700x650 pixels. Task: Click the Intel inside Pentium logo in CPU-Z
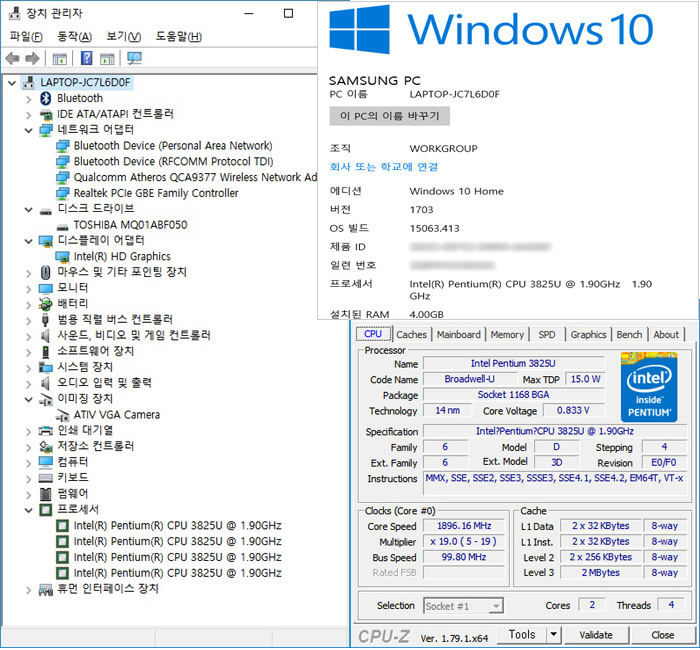pyautogui.click(x=649, y=387)
